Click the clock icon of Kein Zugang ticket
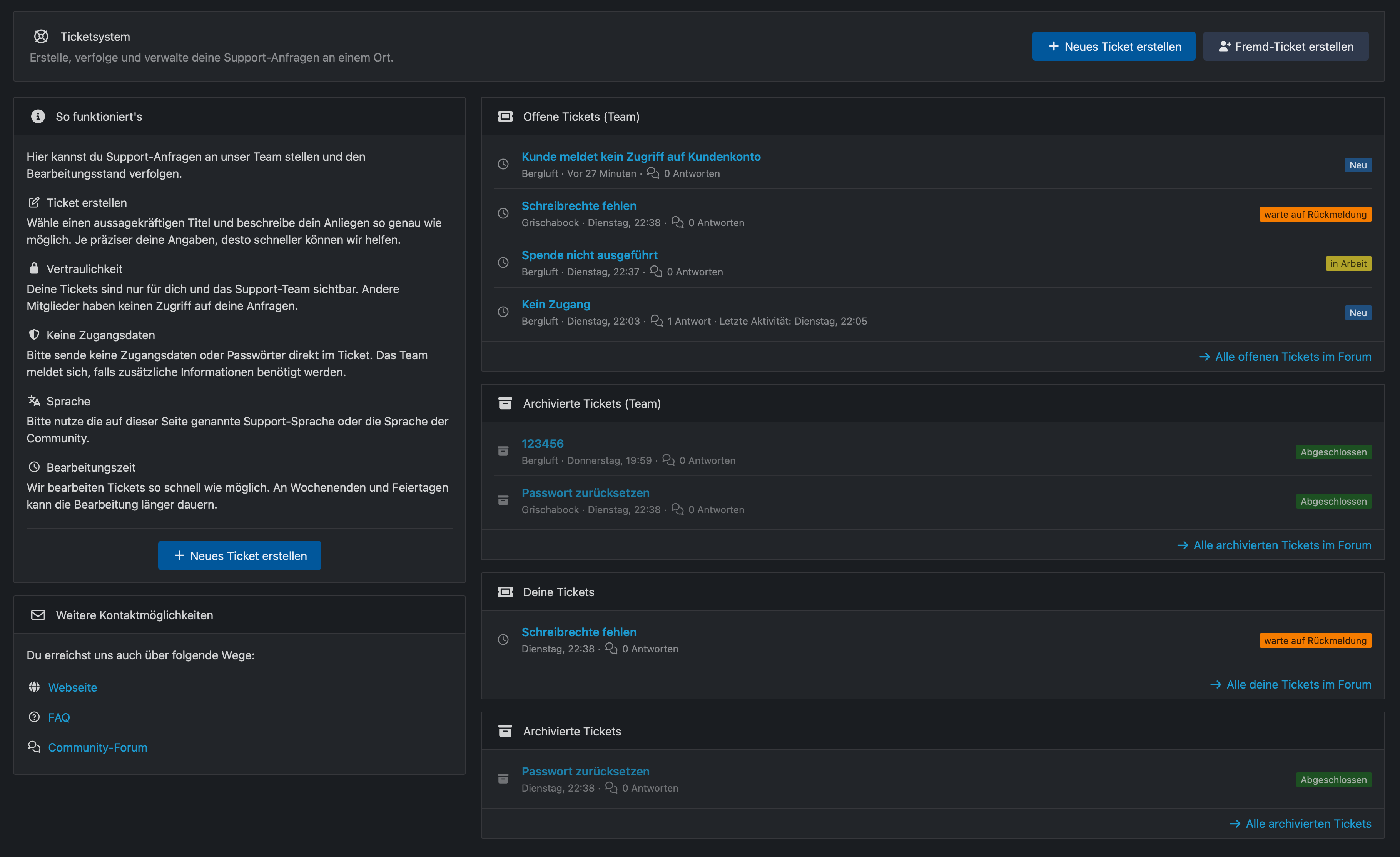The height and width of the screenshot is (857, 1400). tap(503, 312)
